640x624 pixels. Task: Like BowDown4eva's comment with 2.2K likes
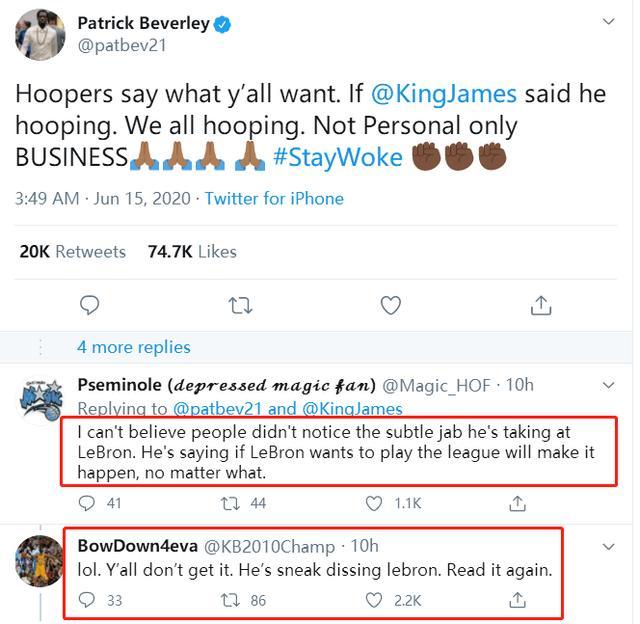[377, 600]
